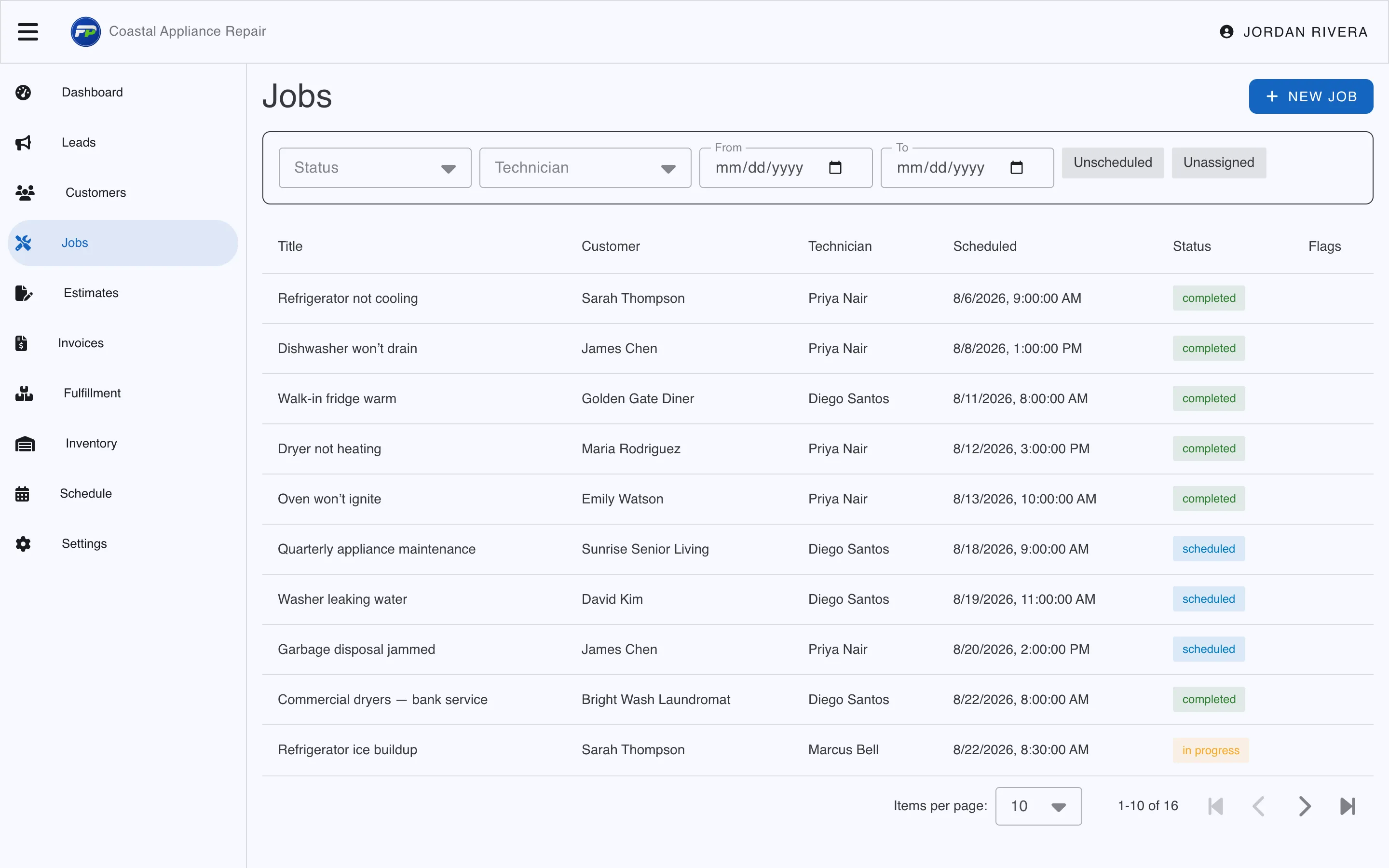Click the 8/19/2026, 11:00:00 AM cell
The image size is (1389, 868).
(1024, 599)
